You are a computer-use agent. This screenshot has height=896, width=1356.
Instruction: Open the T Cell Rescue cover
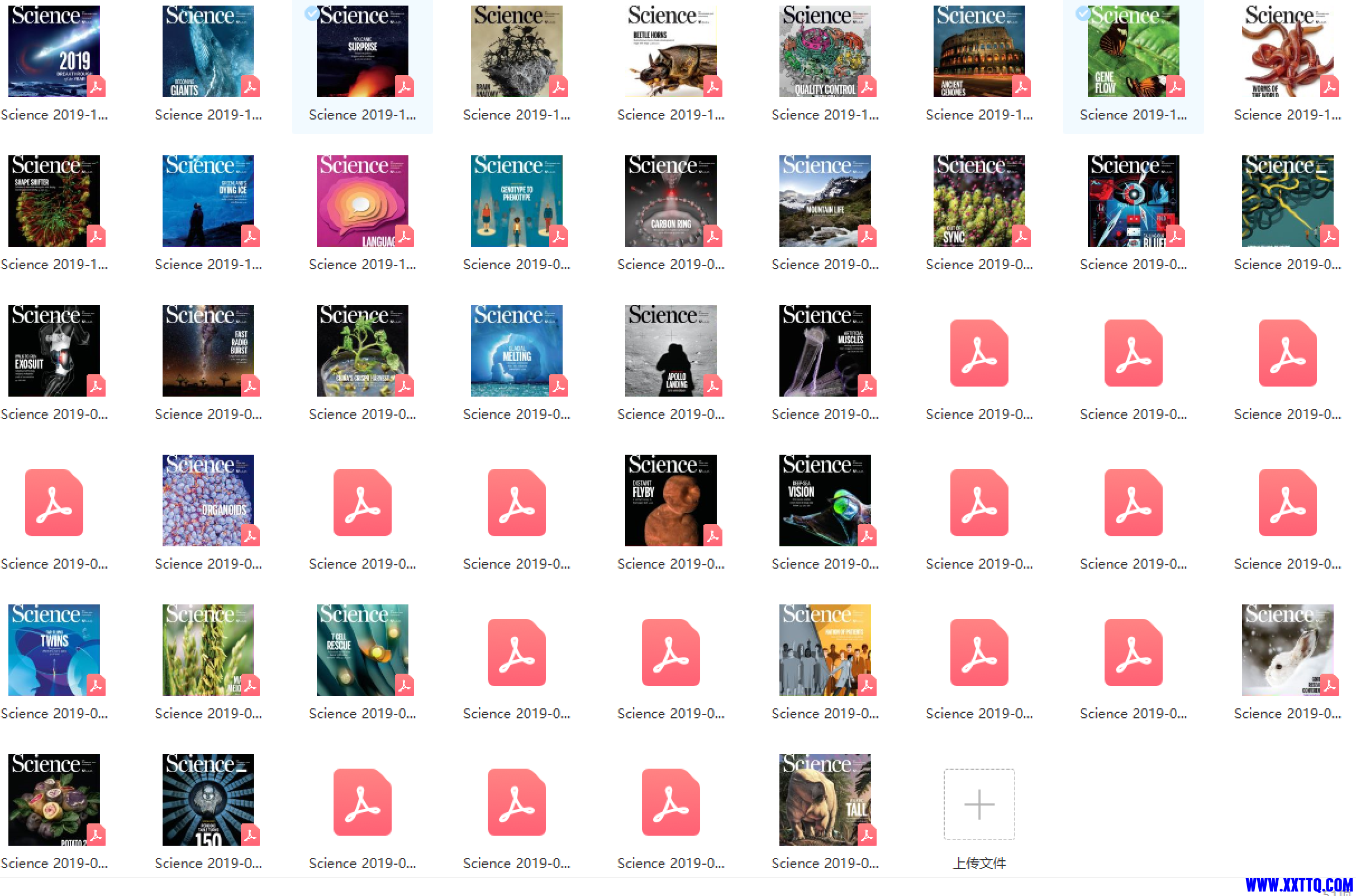pyautogui.click(x=362, y=650)
